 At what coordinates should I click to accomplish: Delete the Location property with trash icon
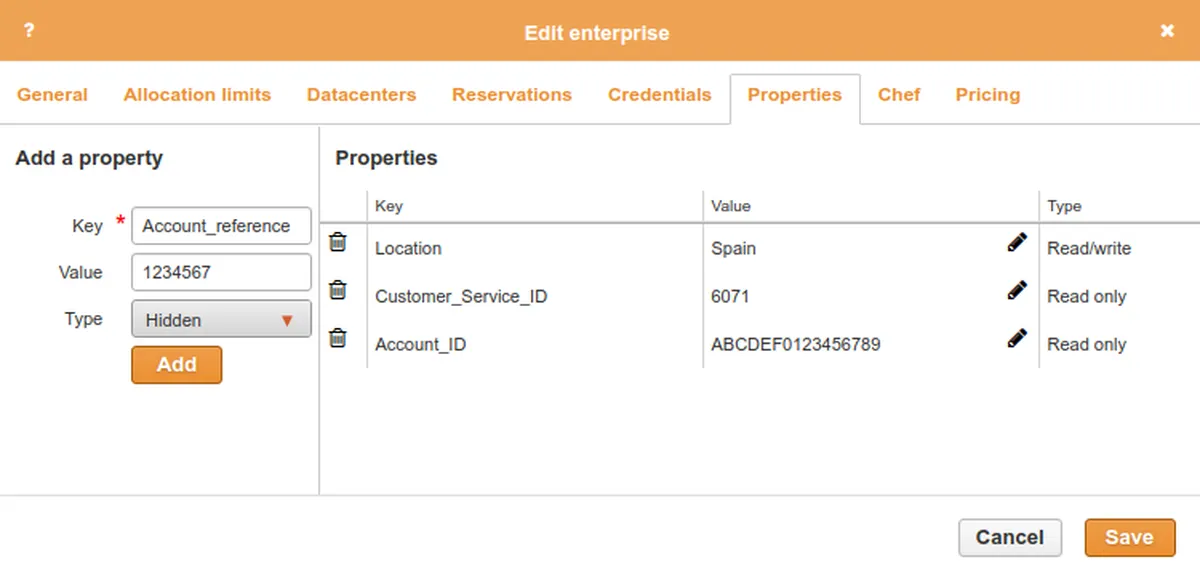click(x=338, y=241)
